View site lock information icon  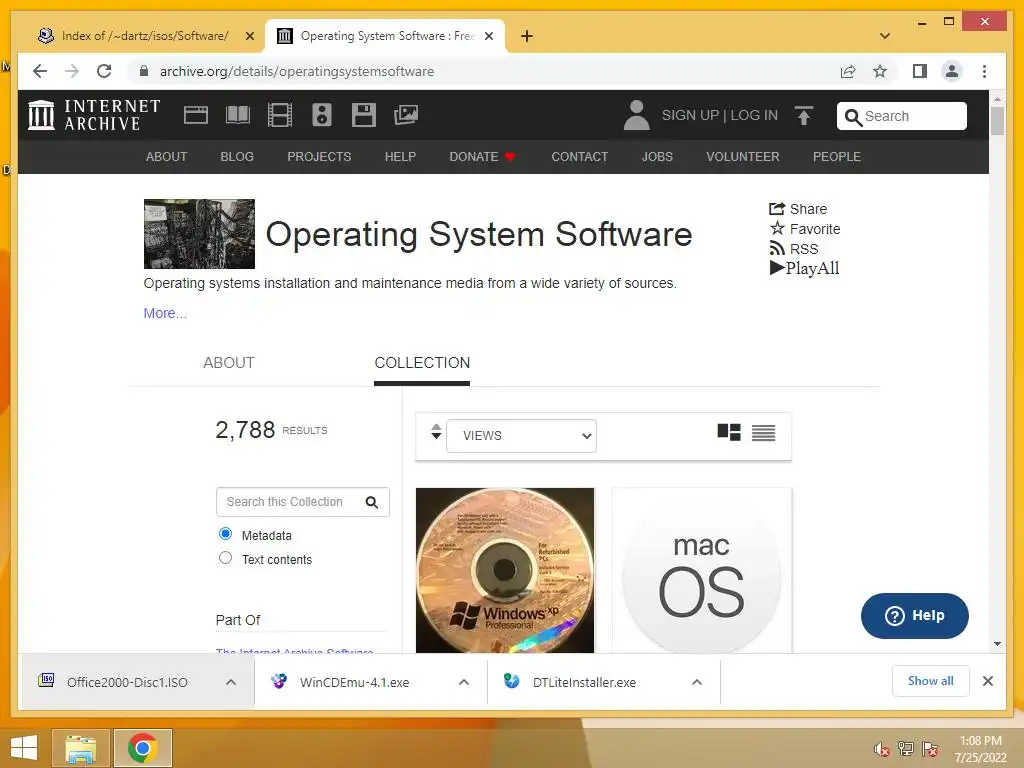pyautogui.click(x=144, y=71)
